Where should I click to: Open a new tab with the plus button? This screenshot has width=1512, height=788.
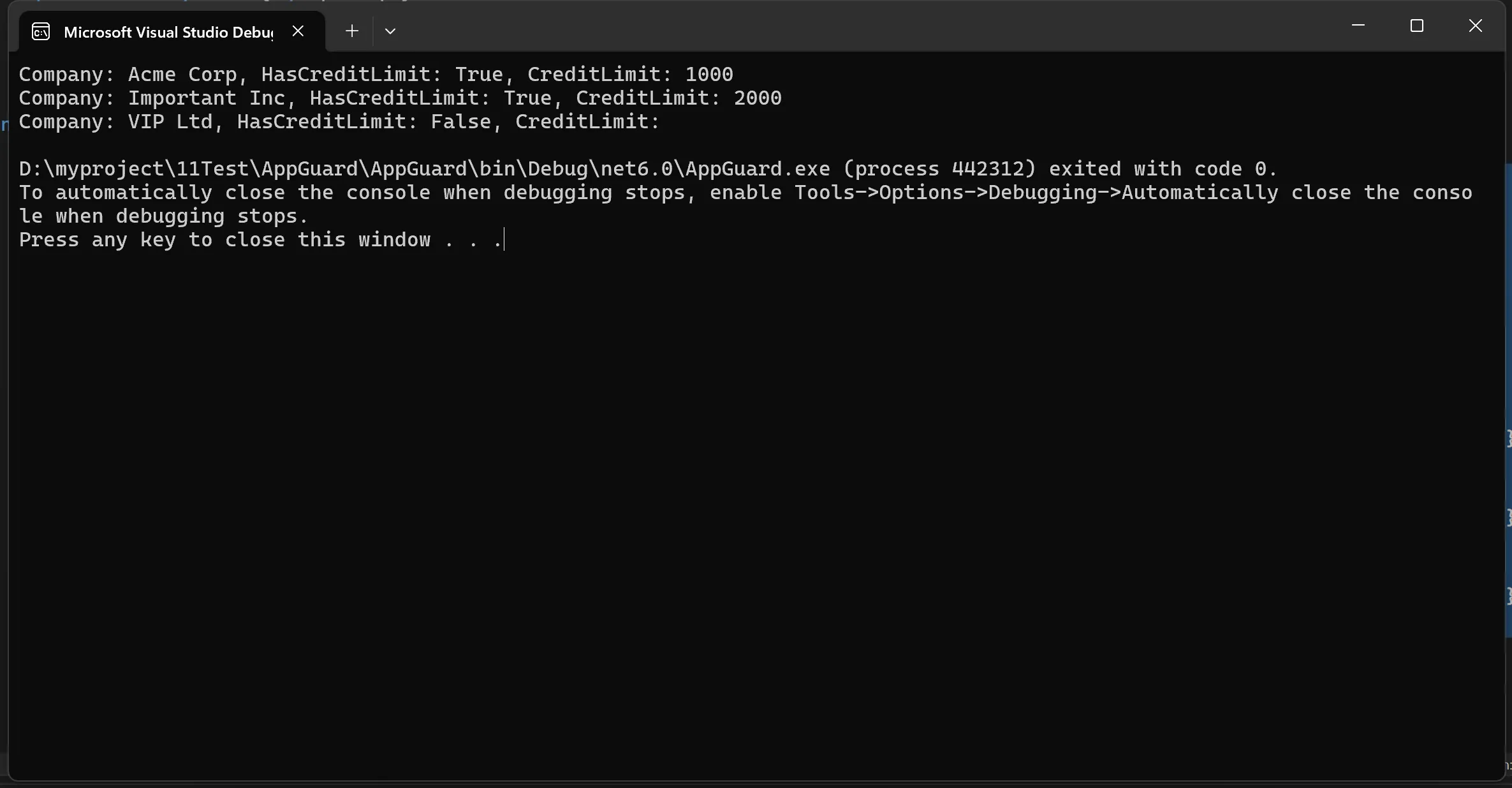[351, 31]
